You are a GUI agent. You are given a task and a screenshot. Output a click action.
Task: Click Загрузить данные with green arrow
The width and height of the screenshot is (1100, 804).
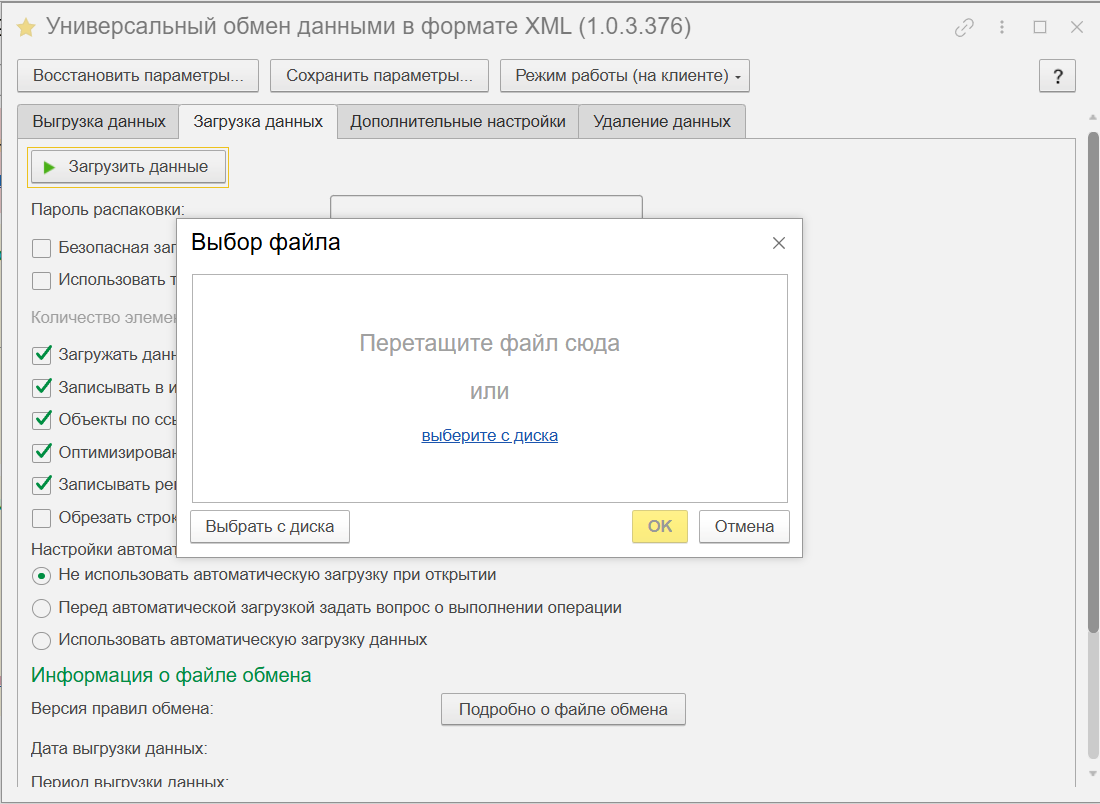click(x=128, y=167)
